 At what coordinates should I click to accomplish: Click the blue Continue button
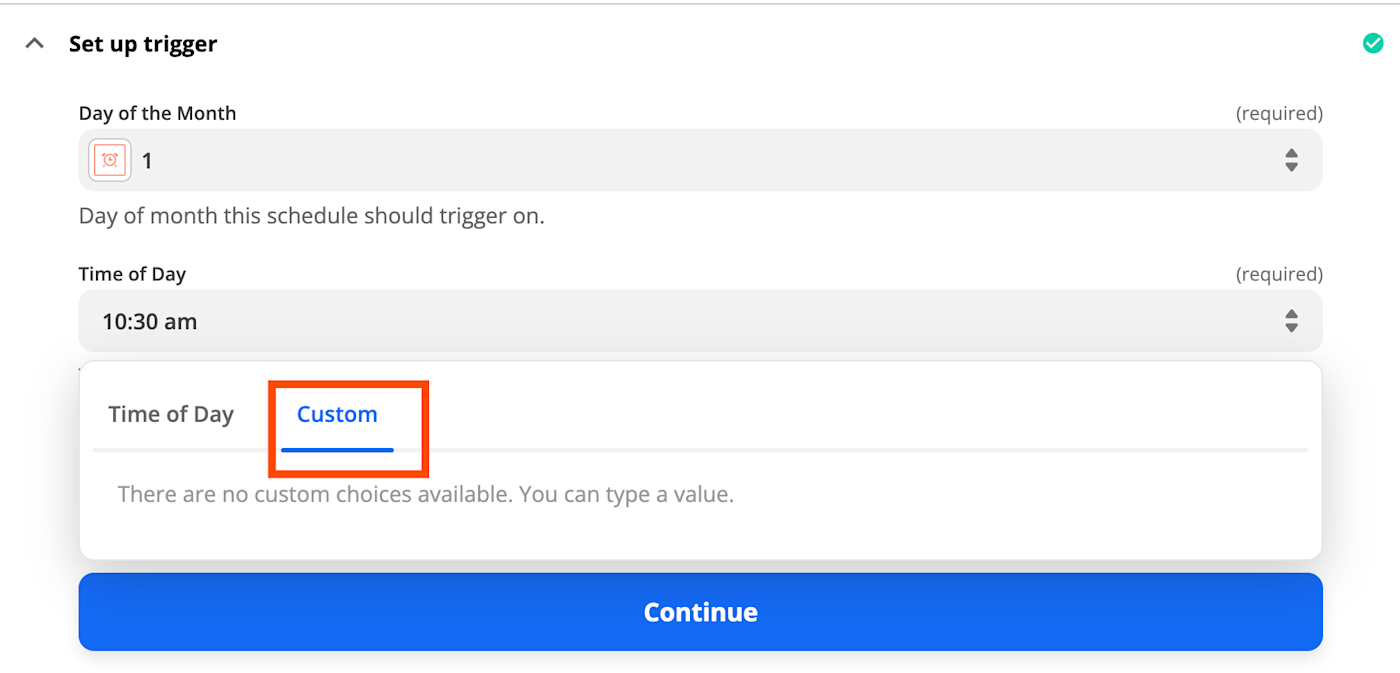700,612
